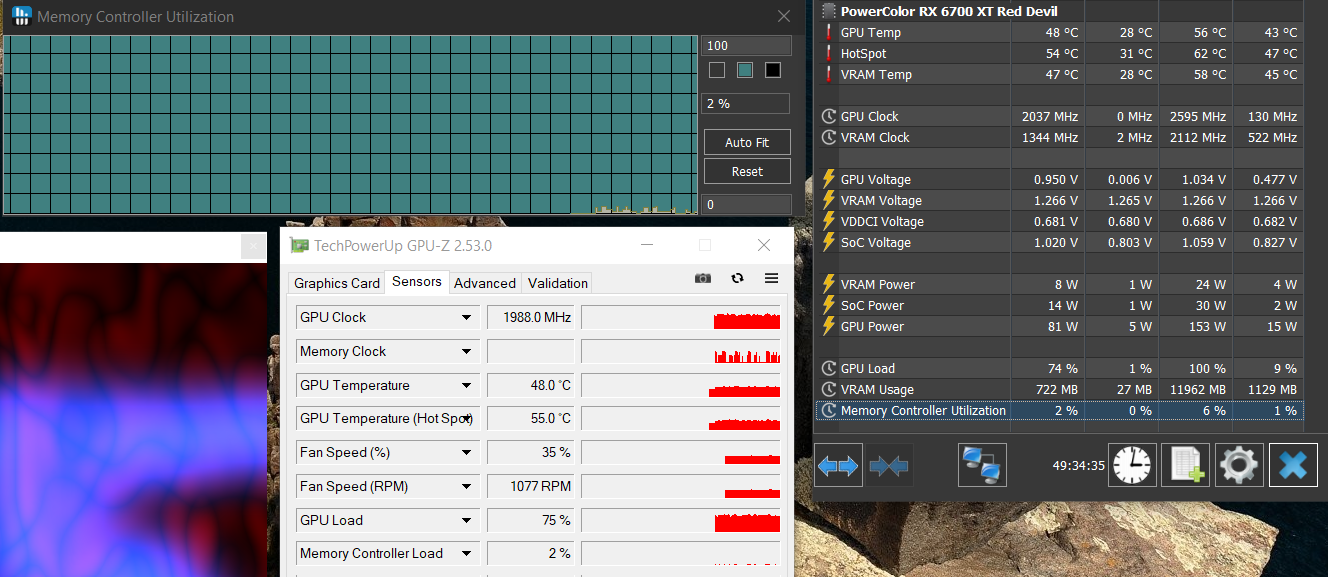Click the Auto Fit button
Image resolution: width=1328 pixels, height=577 pixels.
click(x=747, y=142)
